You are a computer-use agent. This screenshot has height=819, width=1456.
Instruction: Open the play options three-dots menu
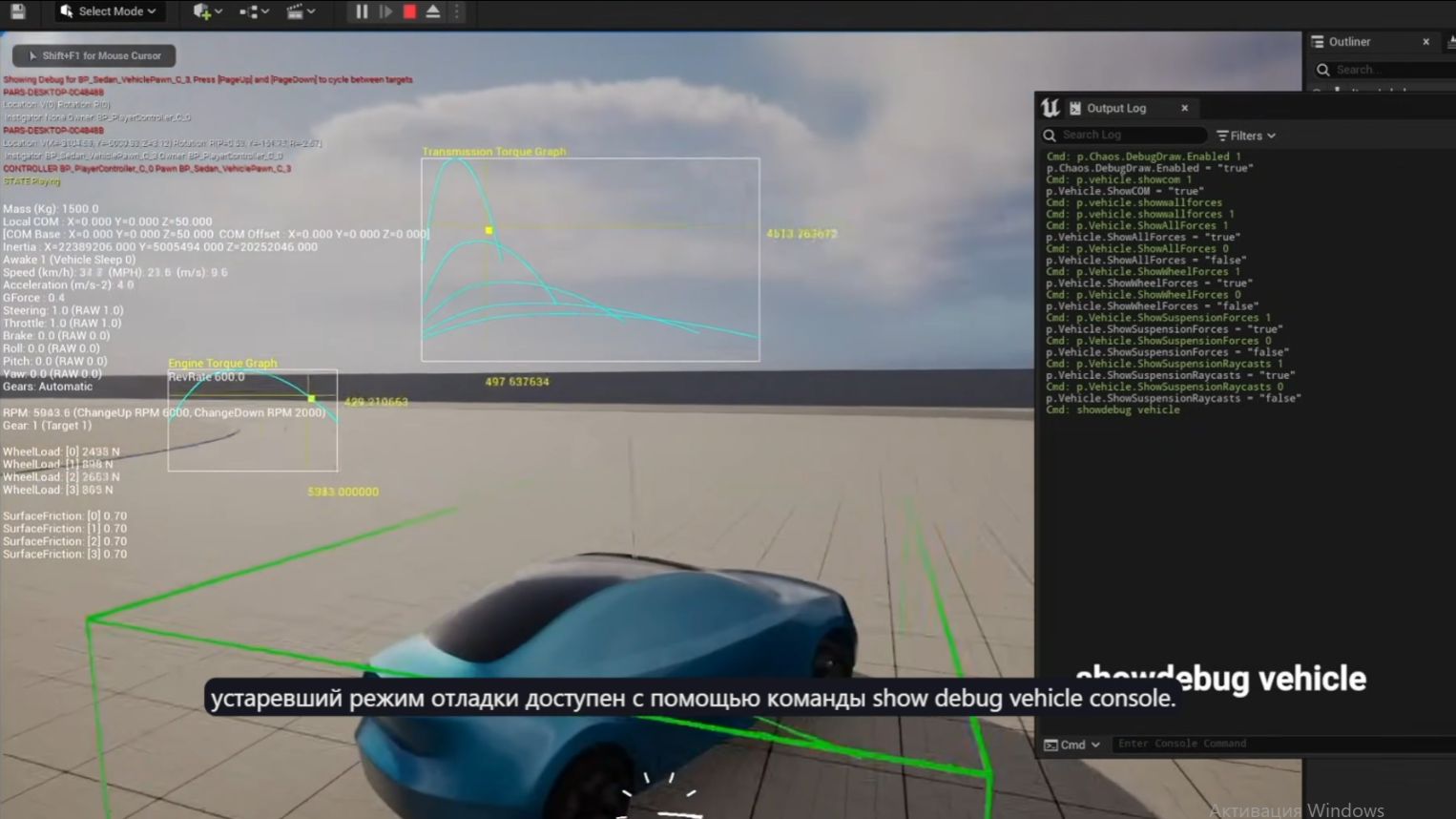(x=456, y=11)
